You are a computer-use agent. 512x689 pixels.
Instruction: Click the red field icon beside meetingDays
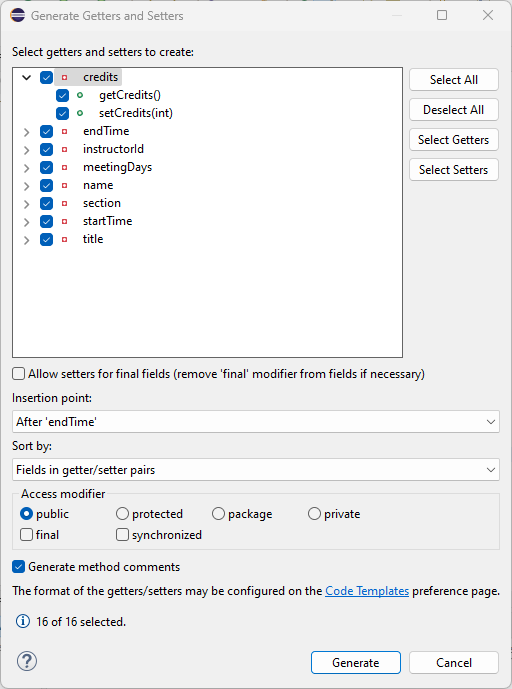[x=65, y=167]
